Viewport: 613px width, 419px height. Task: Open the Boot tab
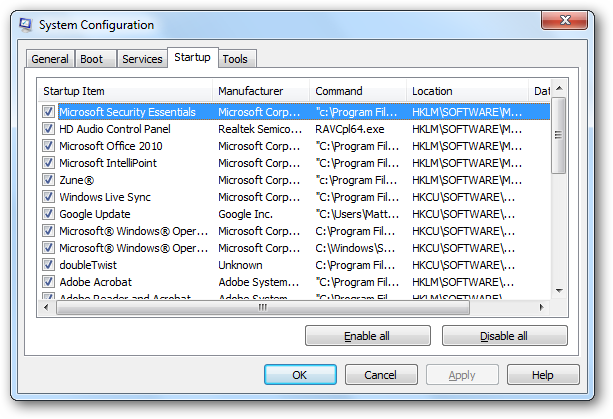click(x=95, y=59)
